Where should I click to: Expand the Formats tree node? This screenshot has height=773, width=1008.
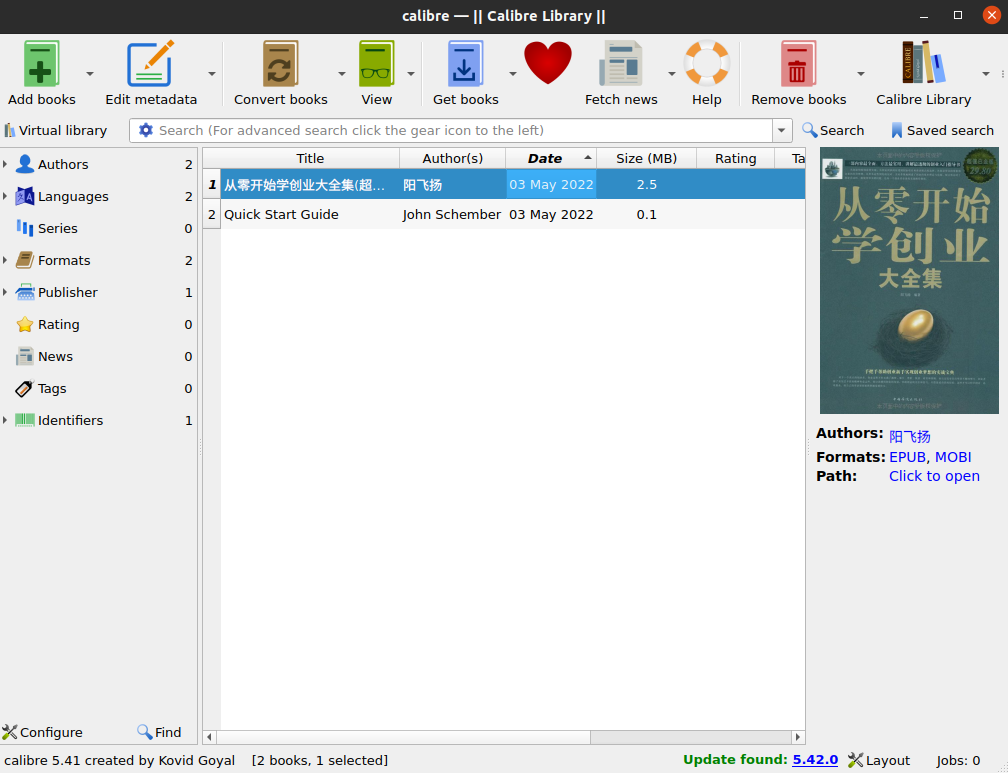(x=5, y=260)
